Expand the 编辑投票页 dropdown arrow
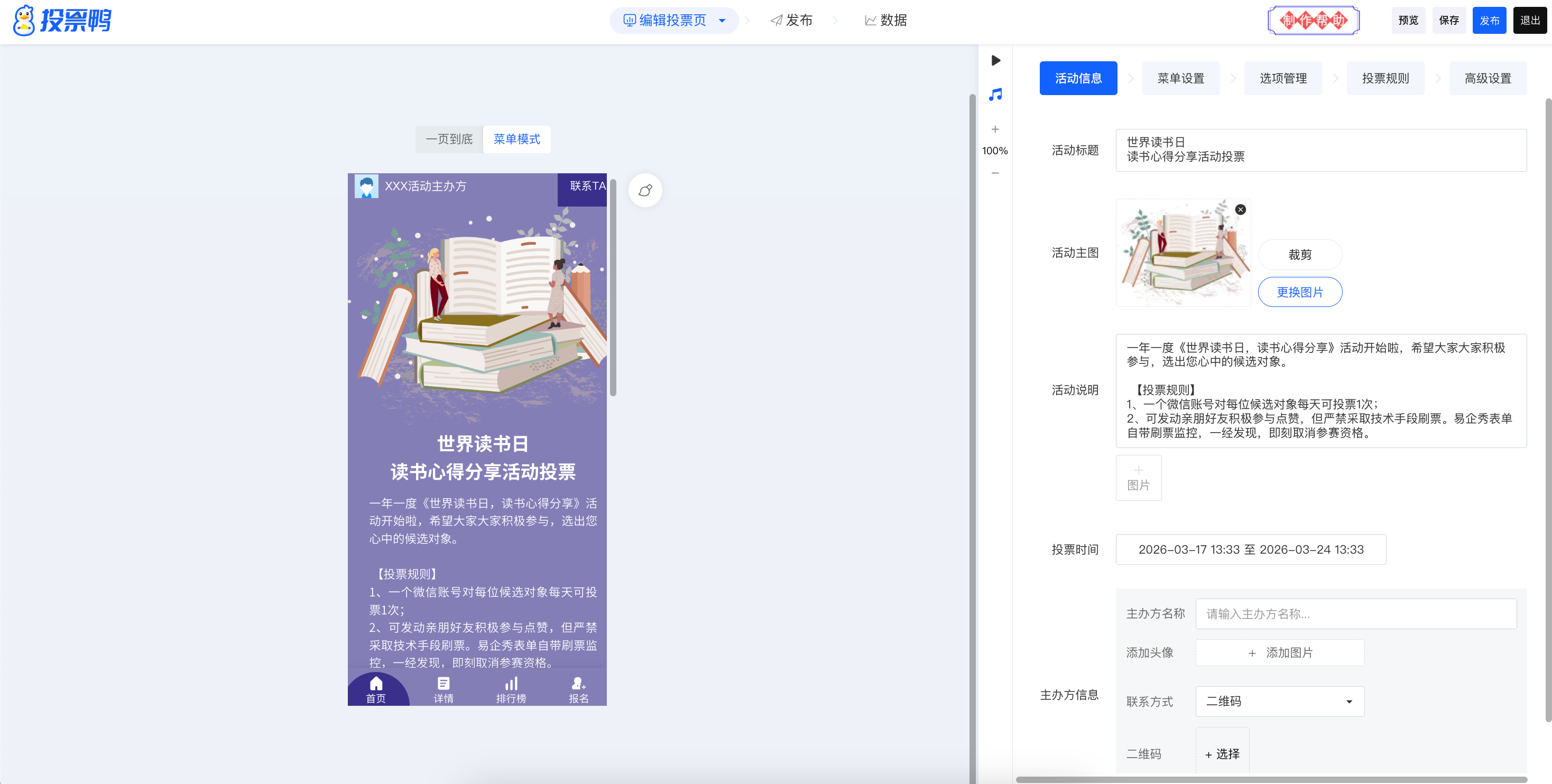Screen dimensions: 1552x784 pyautogui.click(x=722, y=21)
